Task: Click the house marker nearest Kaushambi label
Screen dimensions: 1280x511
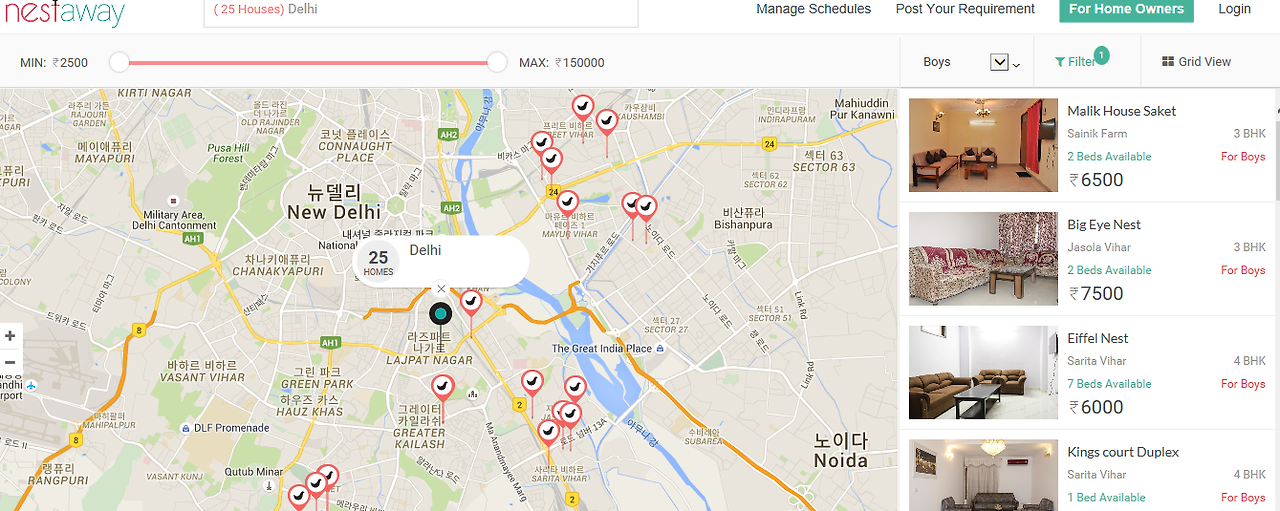Action: pos(606,122)
